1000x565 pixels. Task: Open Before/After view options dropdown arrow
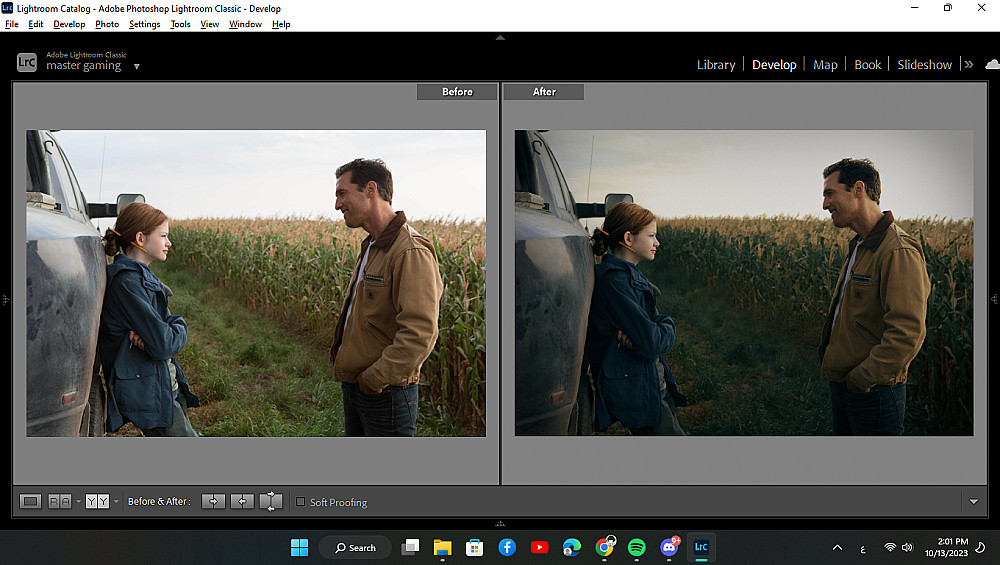click(x=116, y=501)
